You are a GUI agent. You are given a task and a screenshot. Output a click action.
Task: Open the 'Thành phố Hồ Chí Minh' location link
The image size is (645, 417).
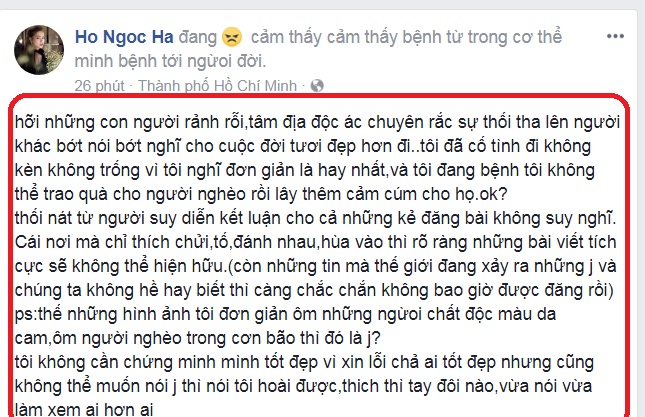pyautogui.click(x=217, y=86)
